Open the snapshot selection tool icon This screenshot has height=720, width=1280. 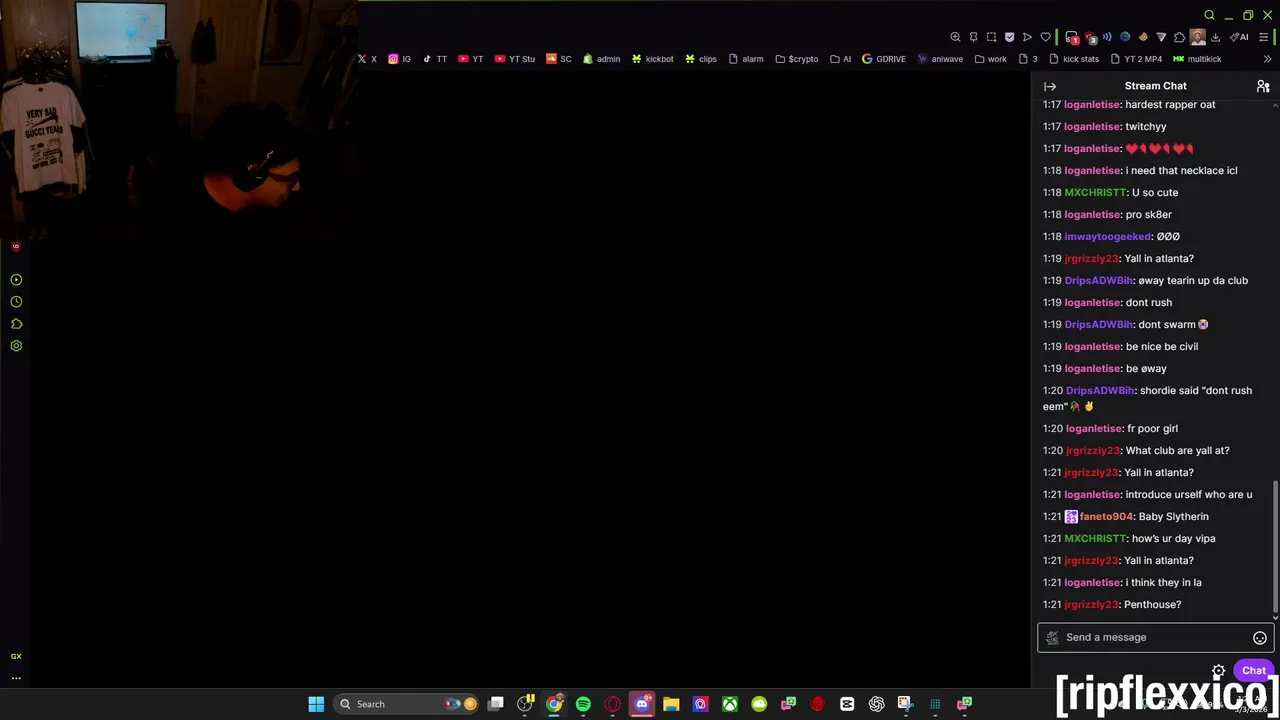(x=991, y=37)
